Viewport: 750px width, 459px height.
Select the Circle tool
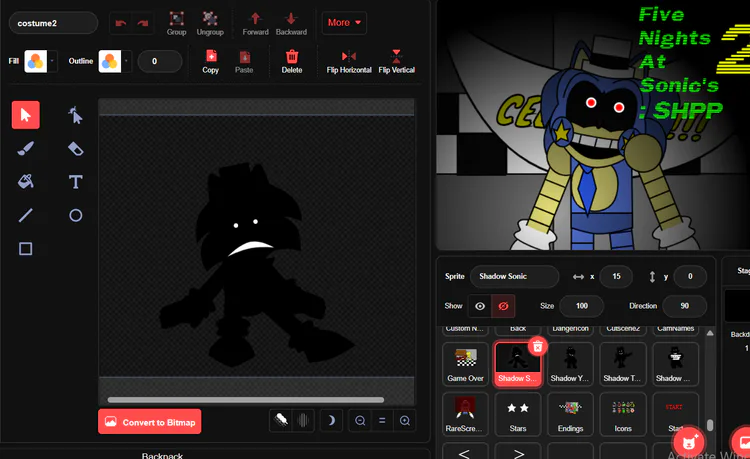coord(75,215)
